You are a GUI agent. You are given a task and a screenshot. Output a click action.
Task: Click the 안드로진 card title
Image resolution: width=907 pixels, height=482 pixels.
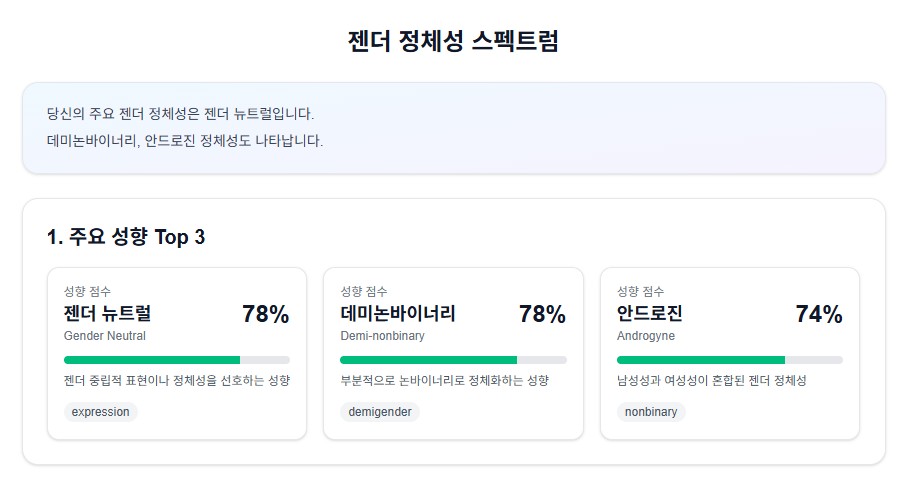(x=649, y=314)
